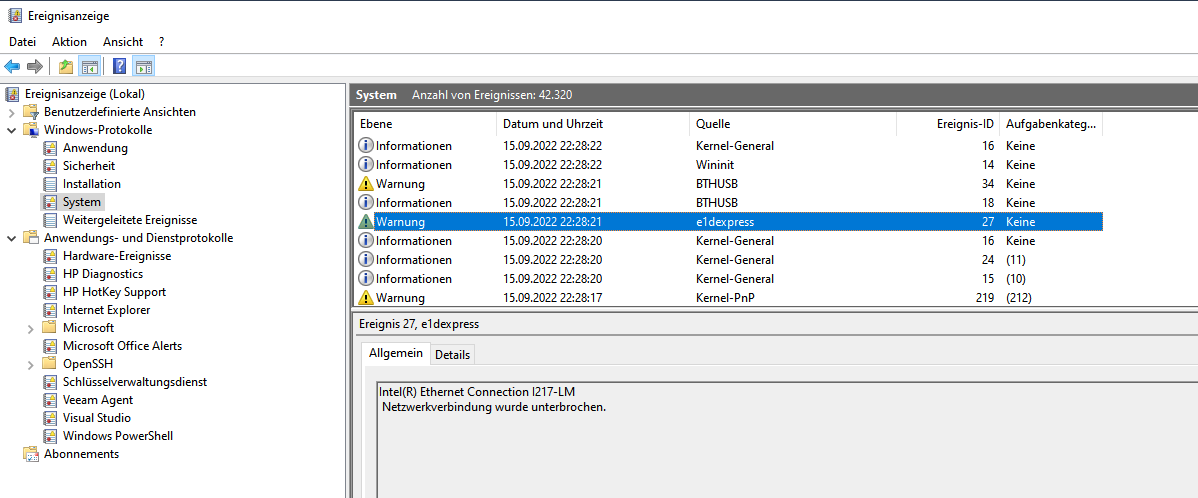Sort by Aufgabenkategorie column header

1051,124
